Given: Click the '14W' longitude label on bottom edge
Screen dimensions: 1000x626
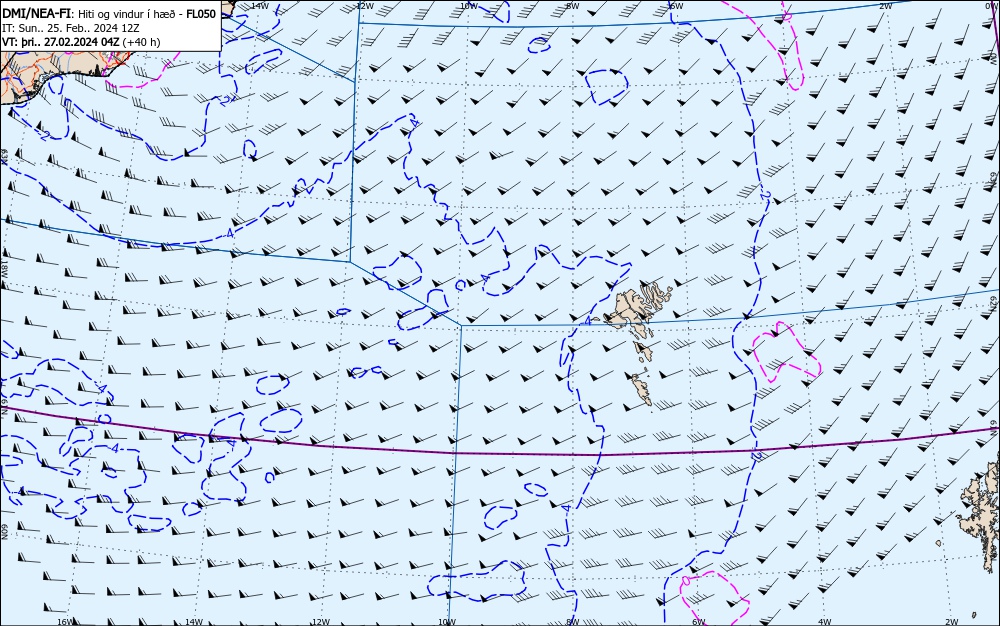Looking at the screenshot, I should point(193,622).
